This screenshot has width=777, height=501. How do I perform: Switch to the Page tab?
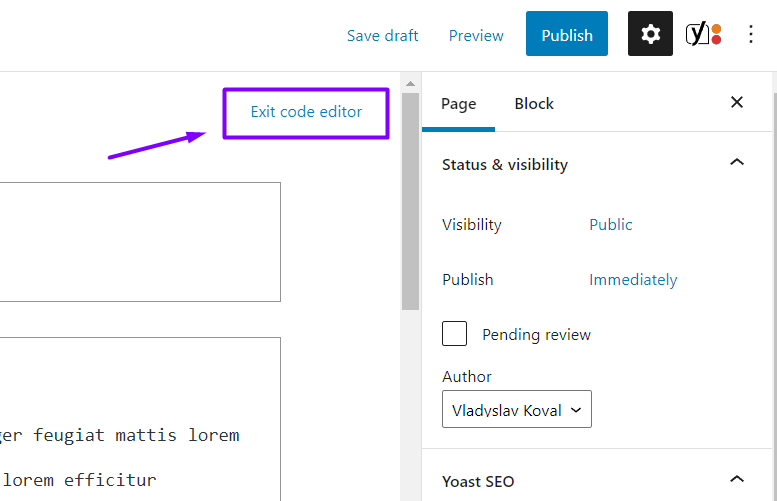click(x=458, y=104)
